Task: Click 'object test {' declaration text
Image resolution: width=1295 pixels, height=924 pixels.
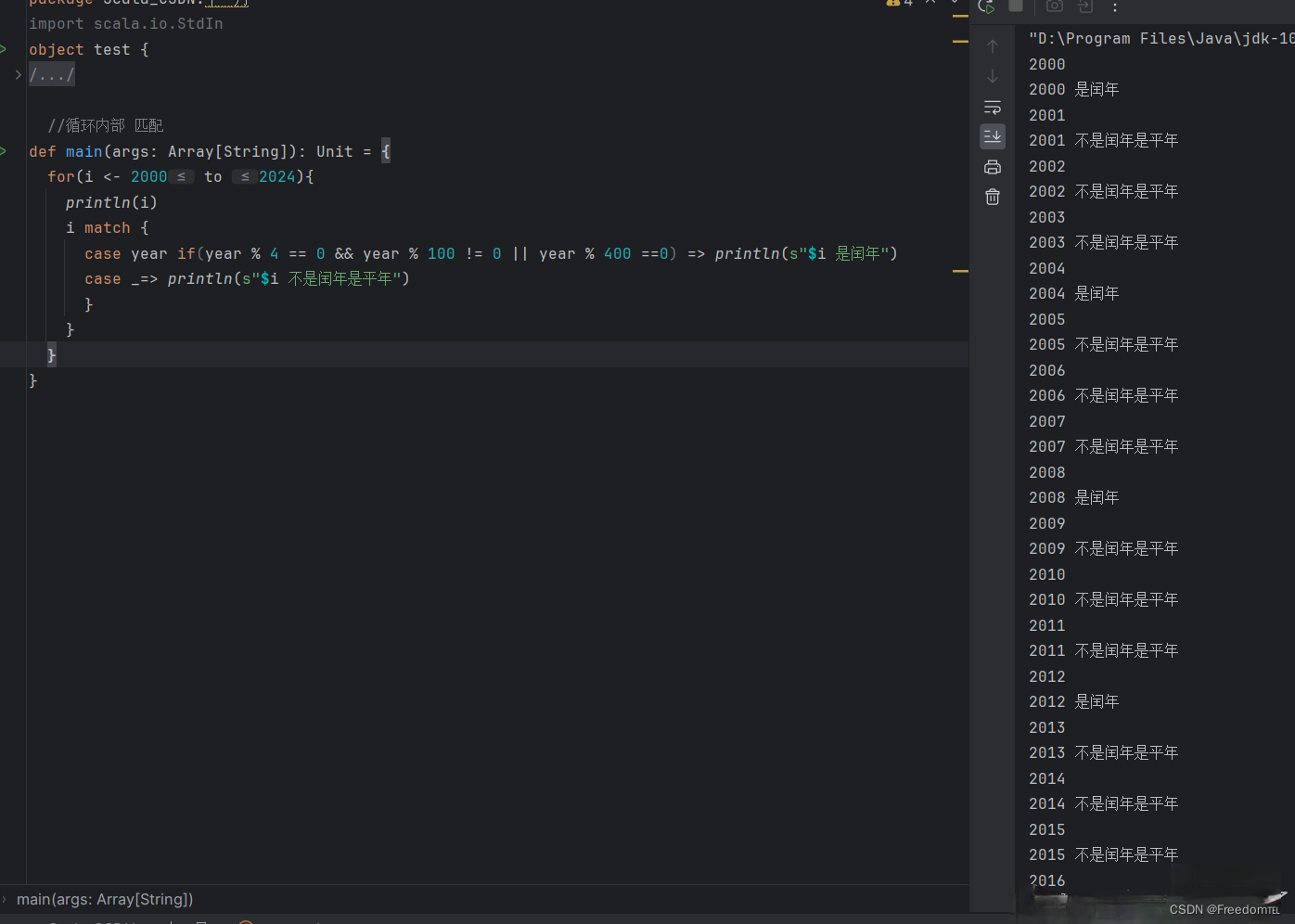Action: click(89, 49)
